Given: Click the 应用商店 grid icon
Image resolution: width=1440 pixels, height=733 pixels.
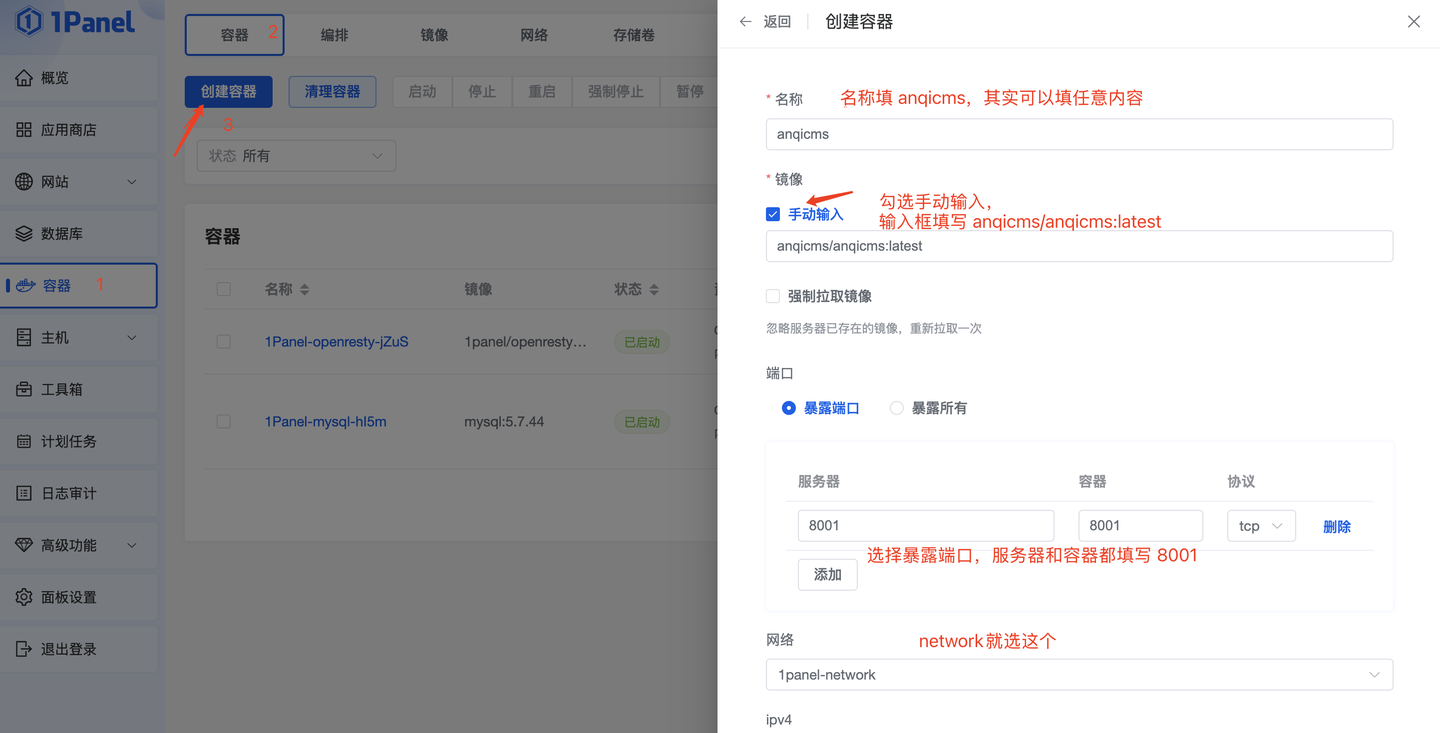Looking at the screenshot, I should (24, 130).
